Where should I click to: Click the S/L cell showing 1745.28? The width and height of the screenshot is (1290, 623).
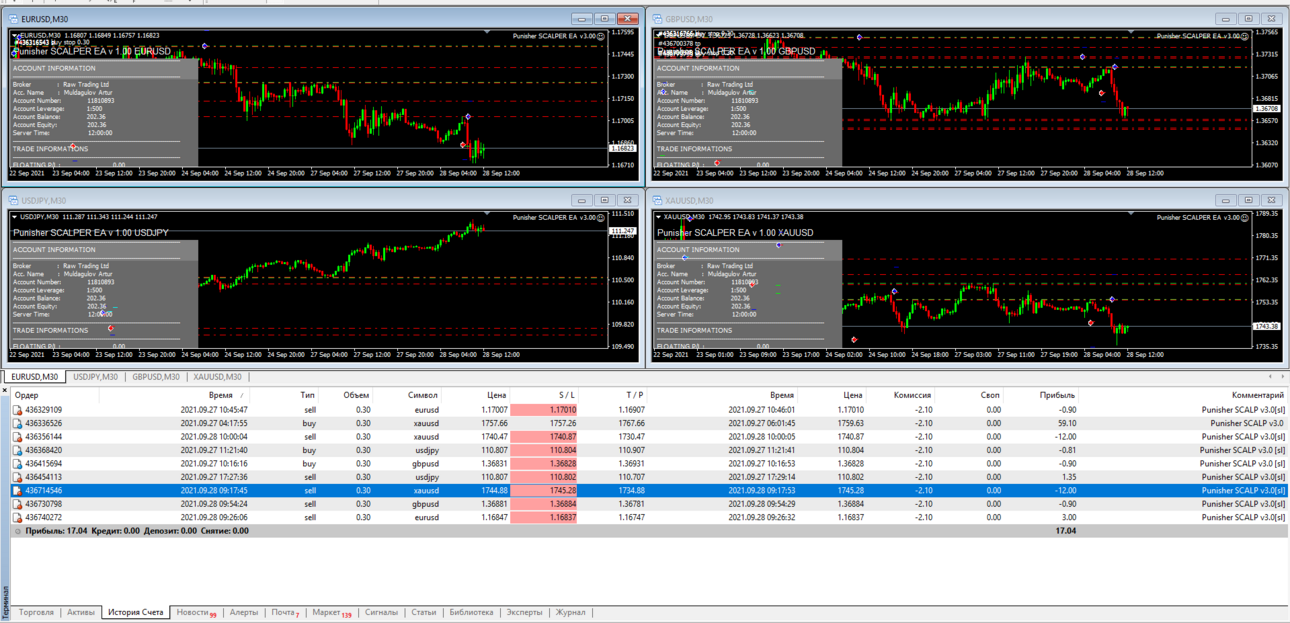click(x=545, y=491)
